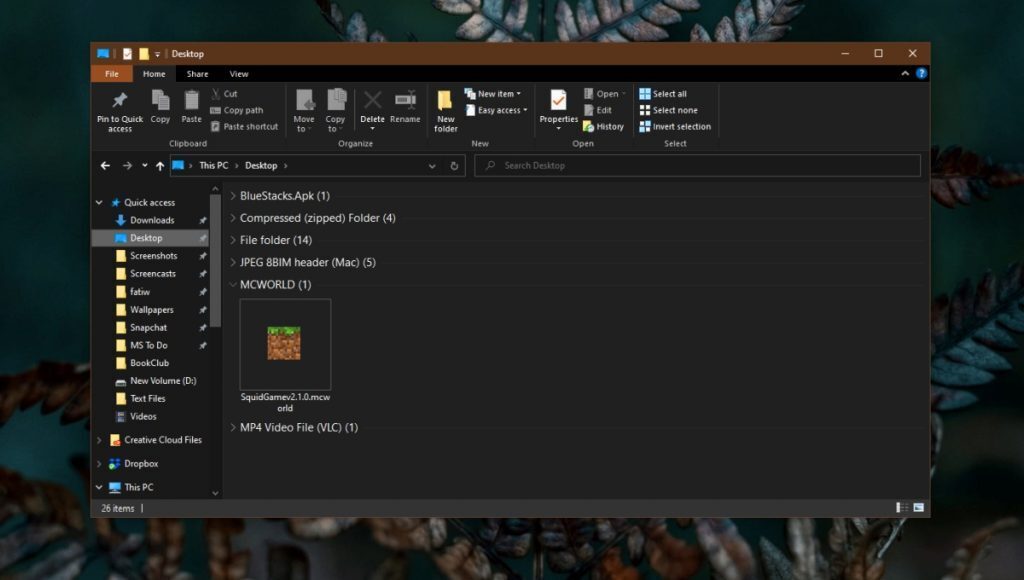Expand the Compressed (zipped) Folder group
The image size is (1024, 580).
tap(233, 217)
